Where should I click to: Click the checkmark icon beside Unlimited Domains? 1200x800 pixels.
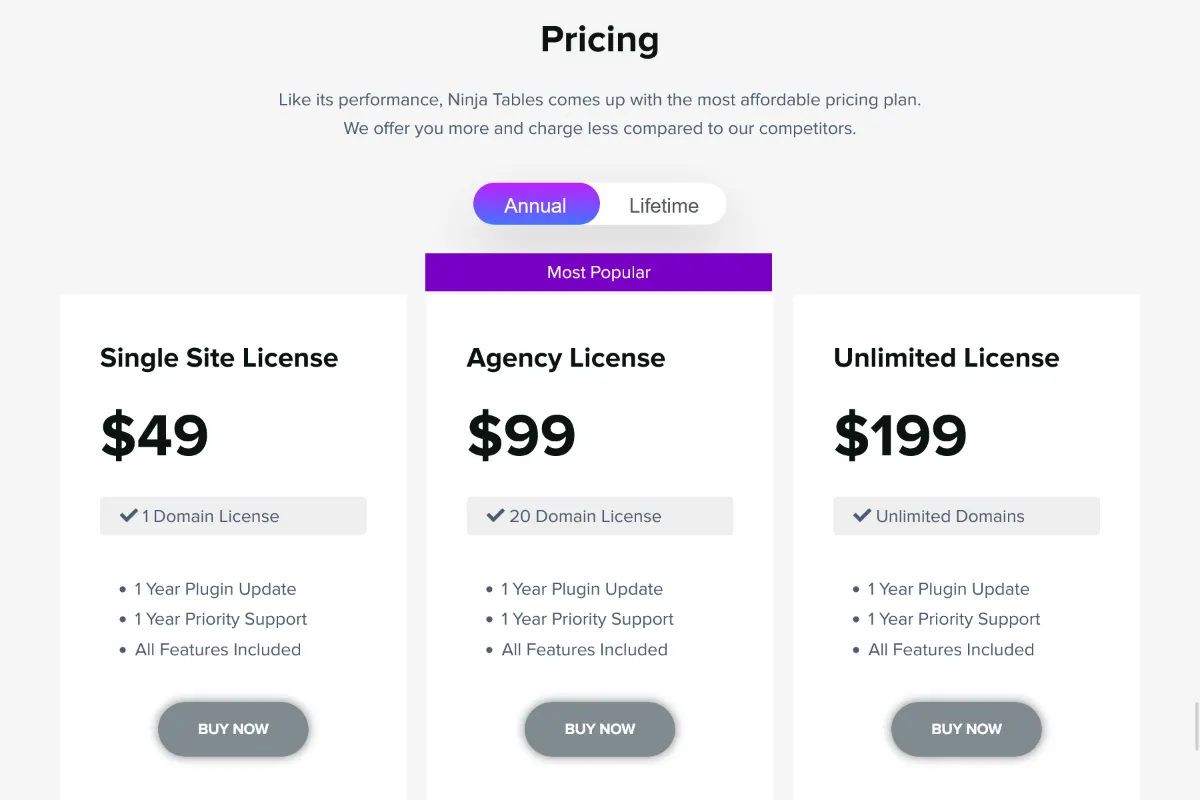point(862,516)
